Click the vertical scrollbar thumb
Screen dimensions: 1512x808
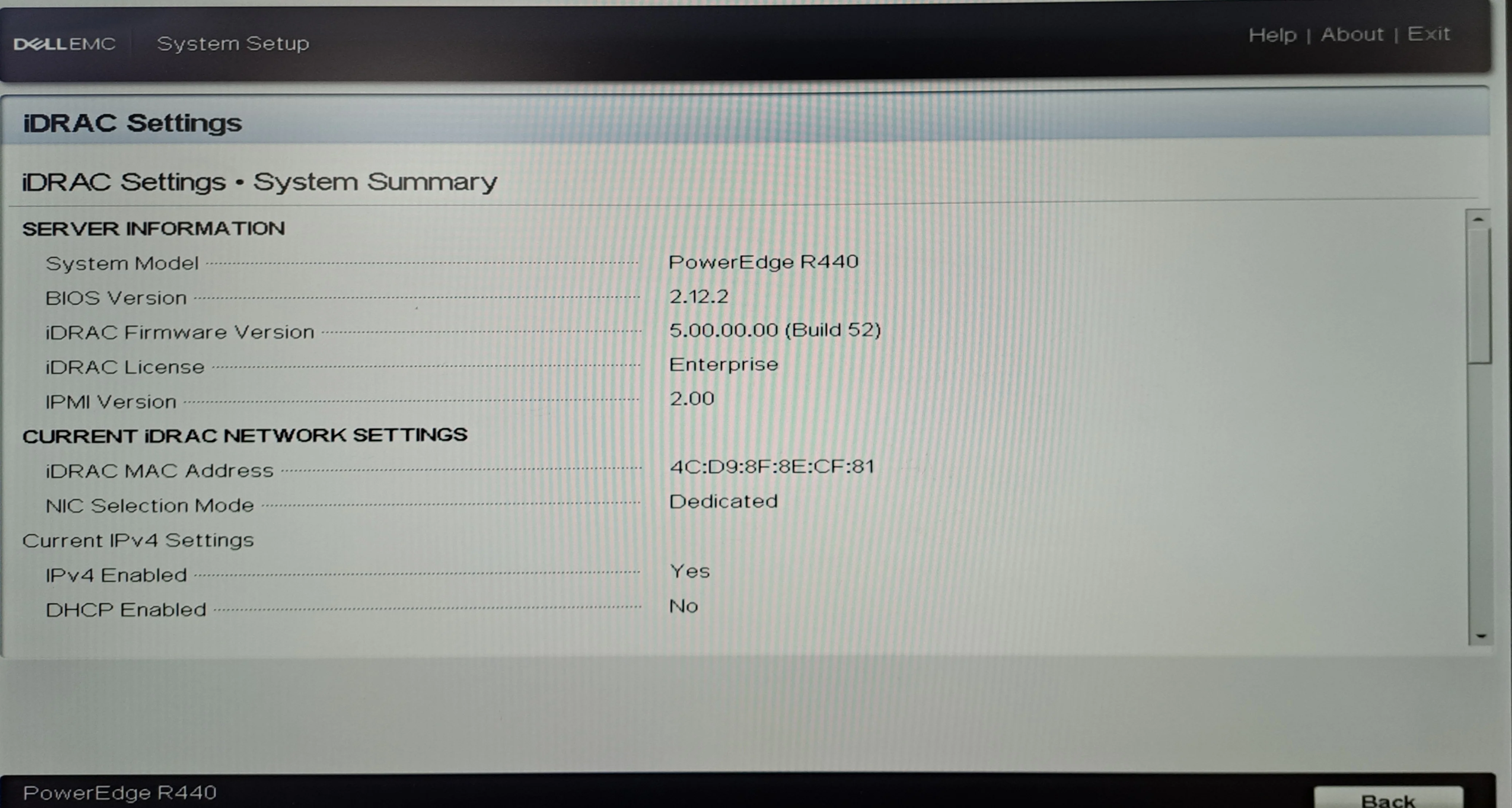tap(1479, 295)
